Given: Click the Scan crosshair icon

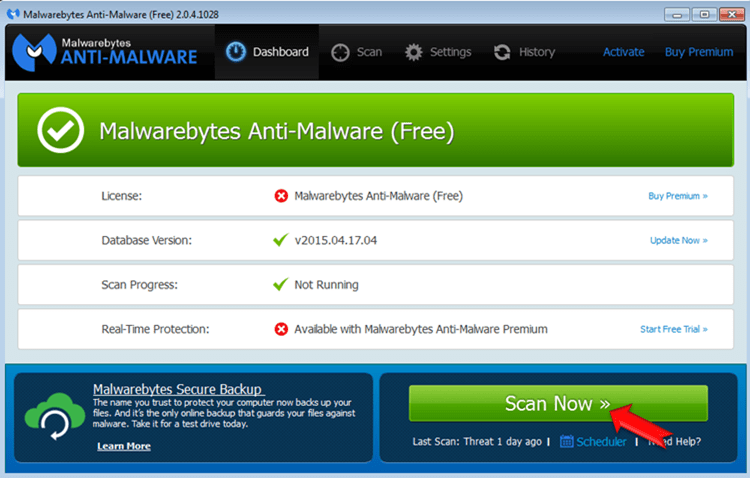Looking at the screenshot, I should click(340, 53).
